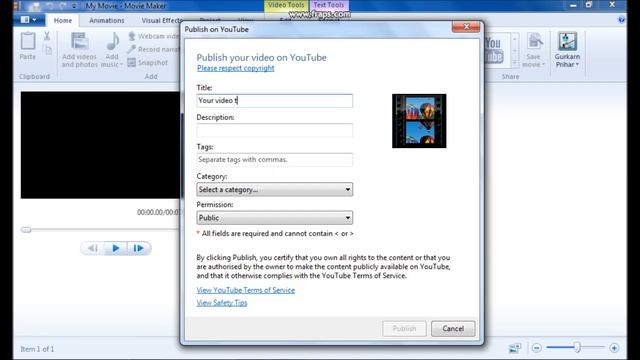Switch to the Visual Effects tab
The image size is (640, 360).
coord(162,20)
